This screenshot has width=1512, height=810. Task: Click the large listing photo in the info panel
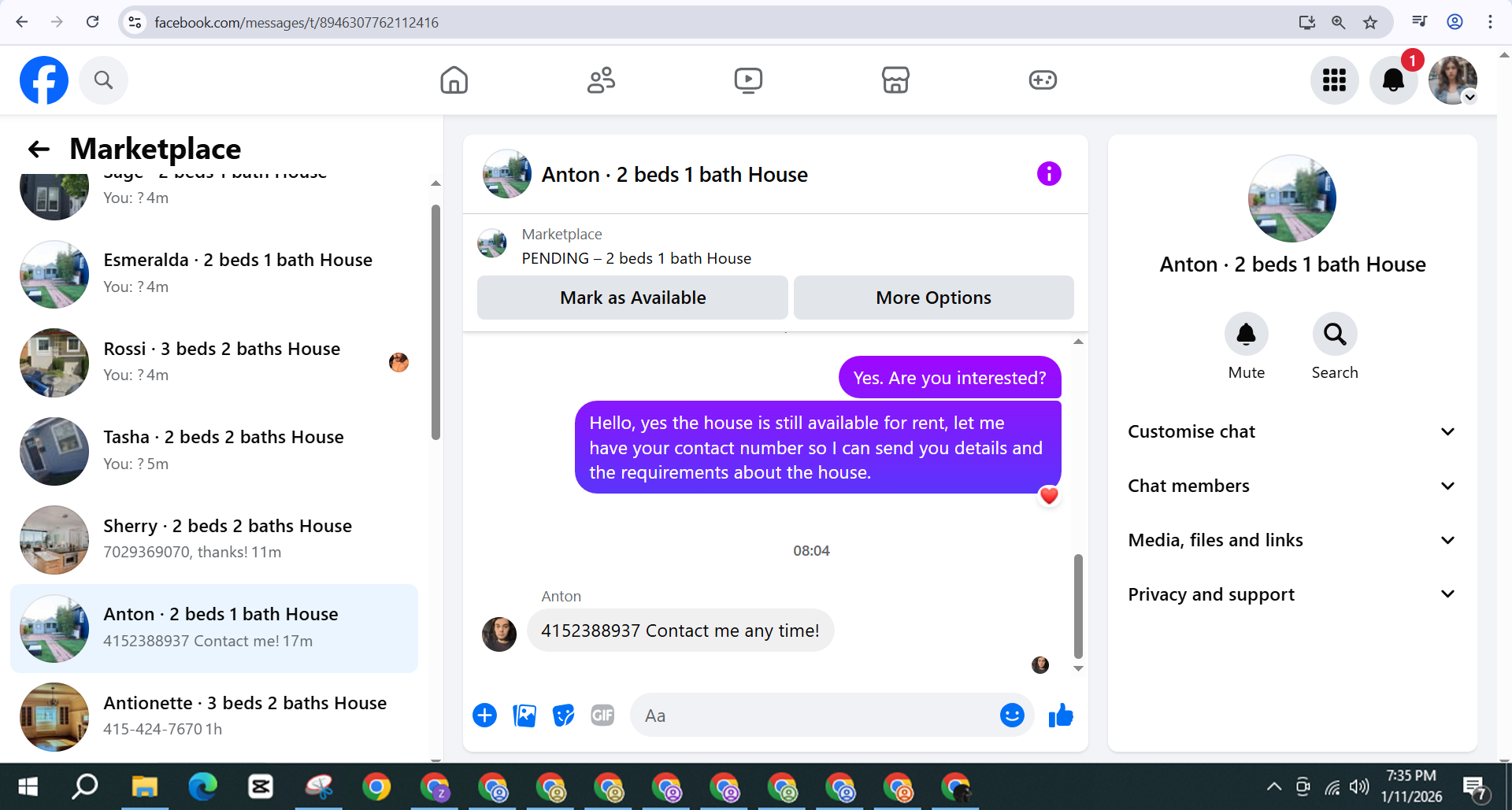pos(1292,198)
